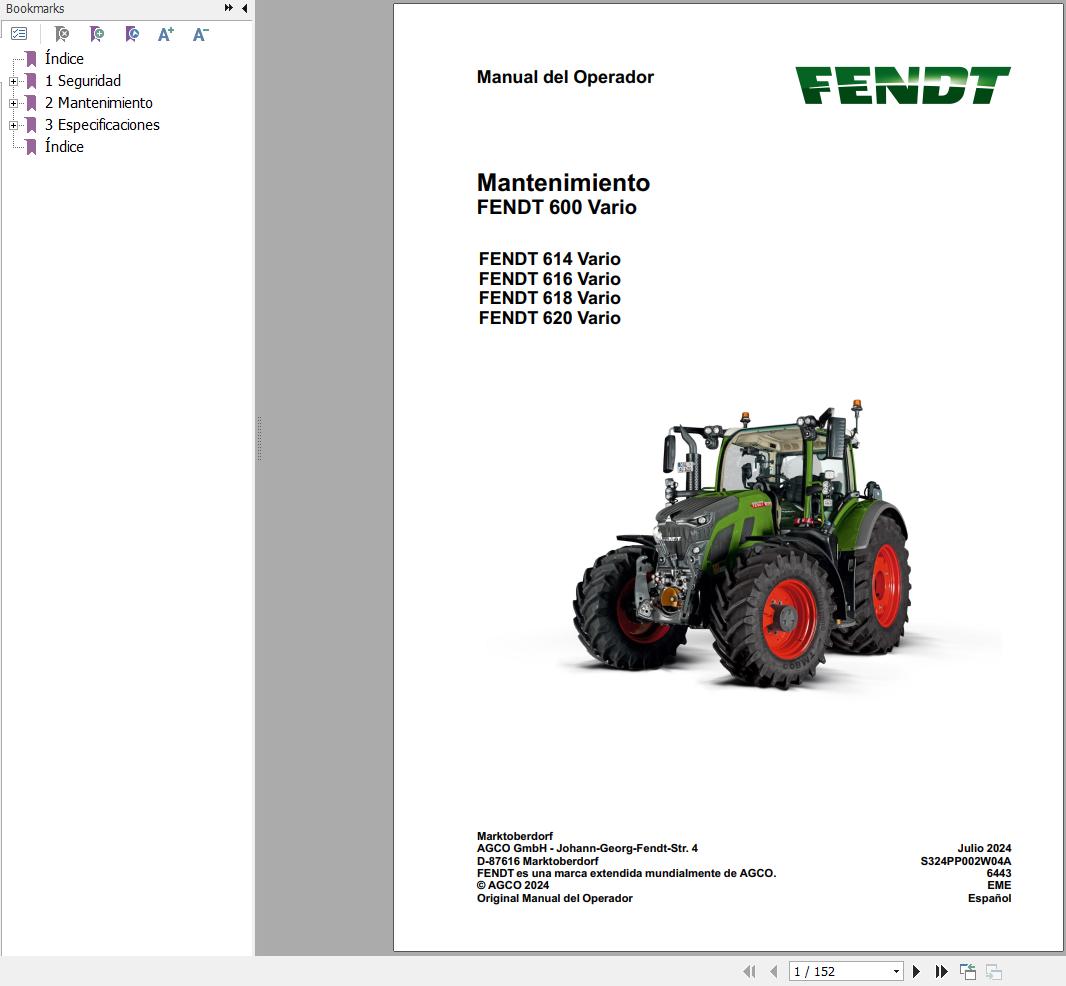This screenshot has height=986, width=1066.
Task: Click document code S324PP002W04A
Action: pos(965,861)
